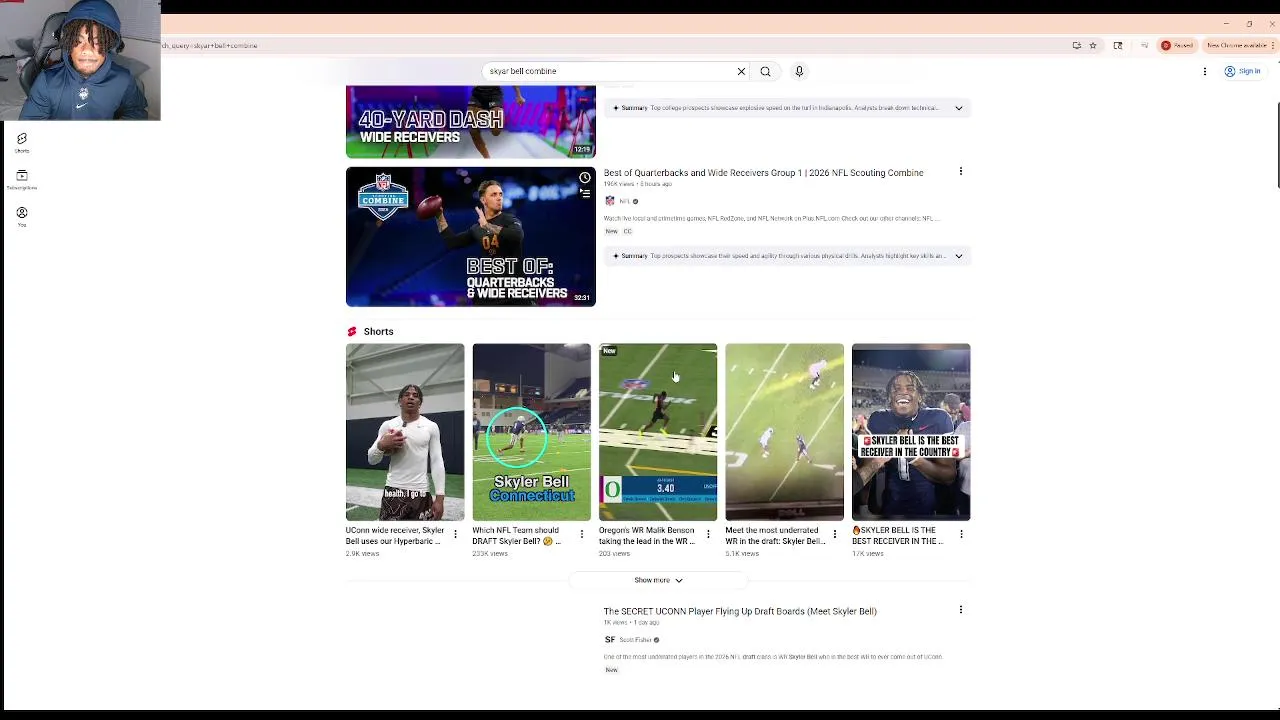1280x720 pixels.
Task: Open the NFL channel avatar
Action: point(609,201)
